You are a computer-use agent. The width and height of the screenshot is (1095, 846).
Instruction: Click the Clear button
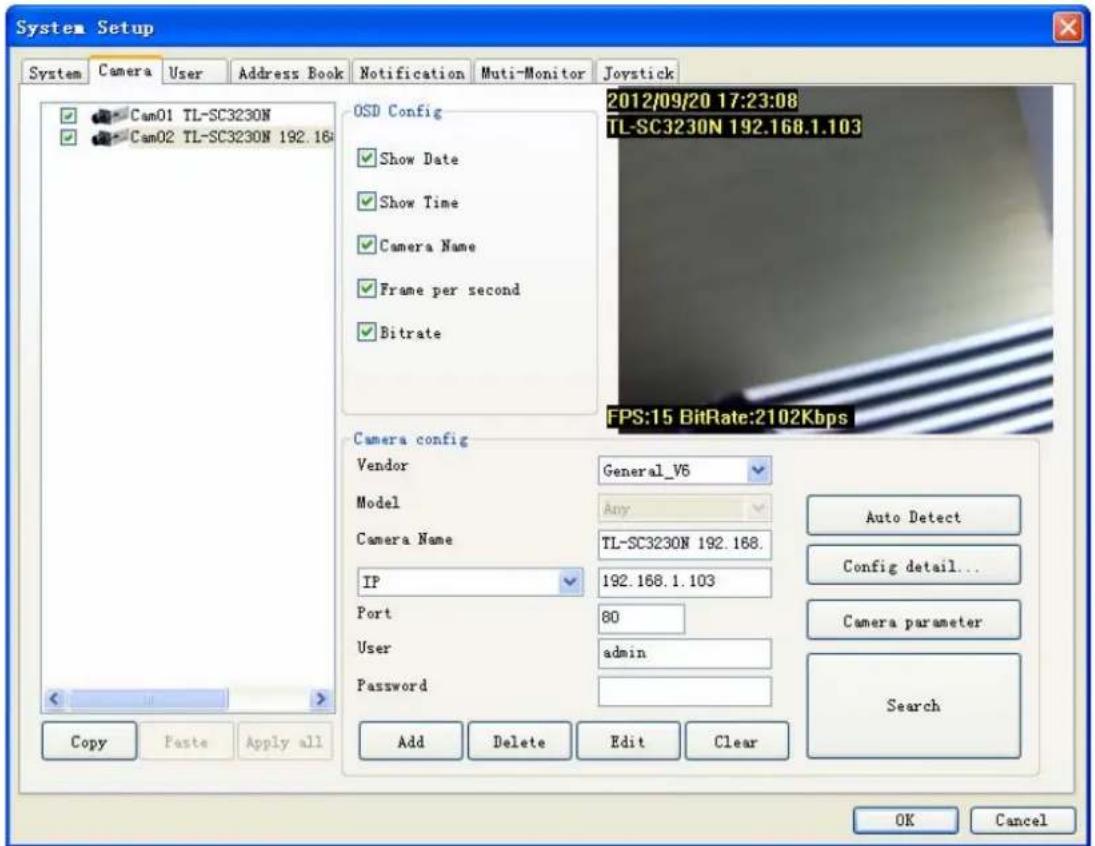(x=737, y=741)
